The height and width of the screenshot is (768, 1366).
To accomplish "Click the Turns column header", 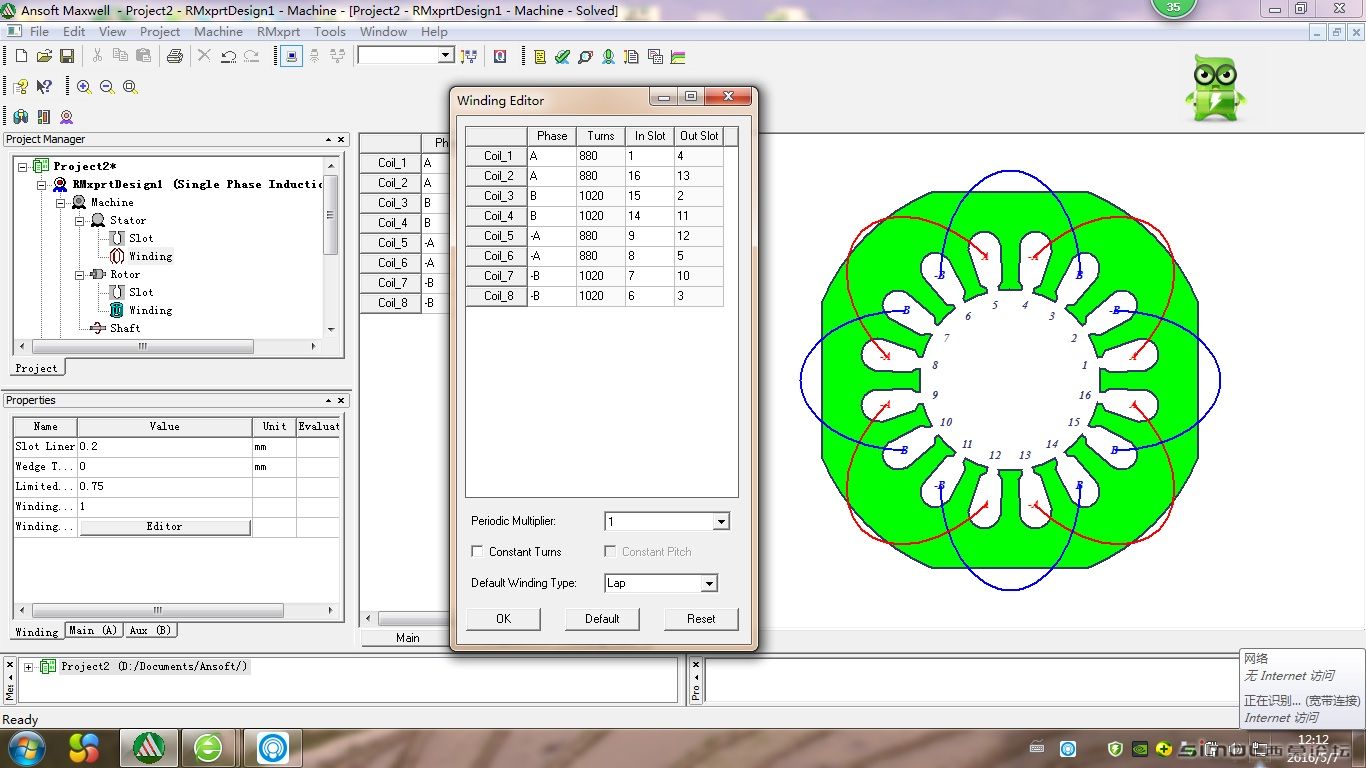I will point(601,136).
